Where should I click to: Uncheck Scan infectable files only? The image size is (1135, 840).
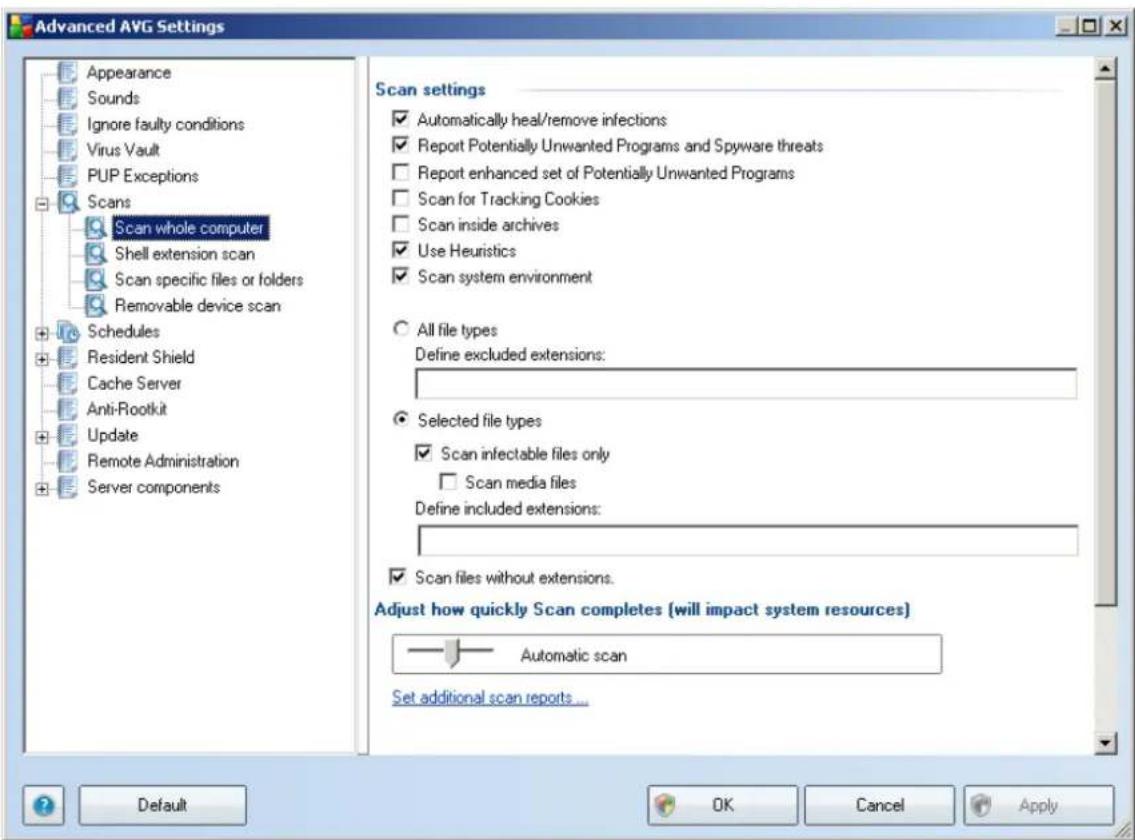tap(423, 453)
